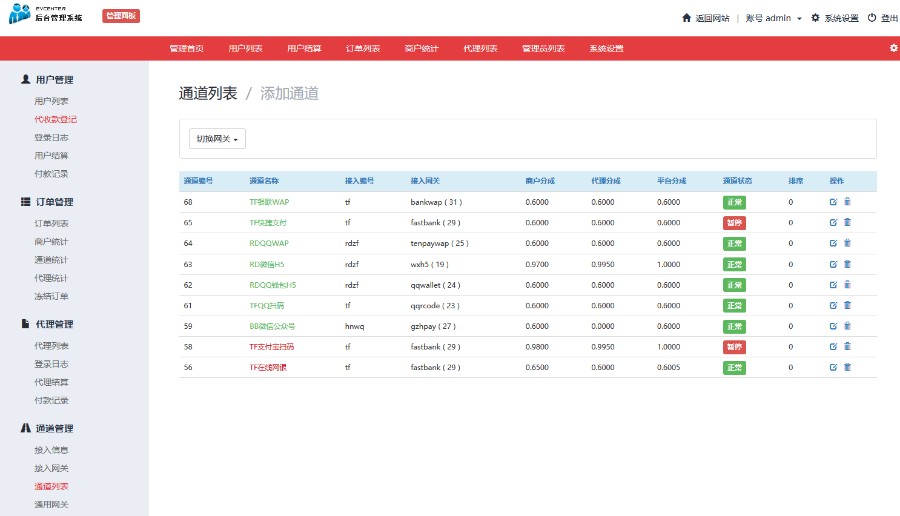
Task: Open 系统设置 in red nav bar
Action: (606, 48)
